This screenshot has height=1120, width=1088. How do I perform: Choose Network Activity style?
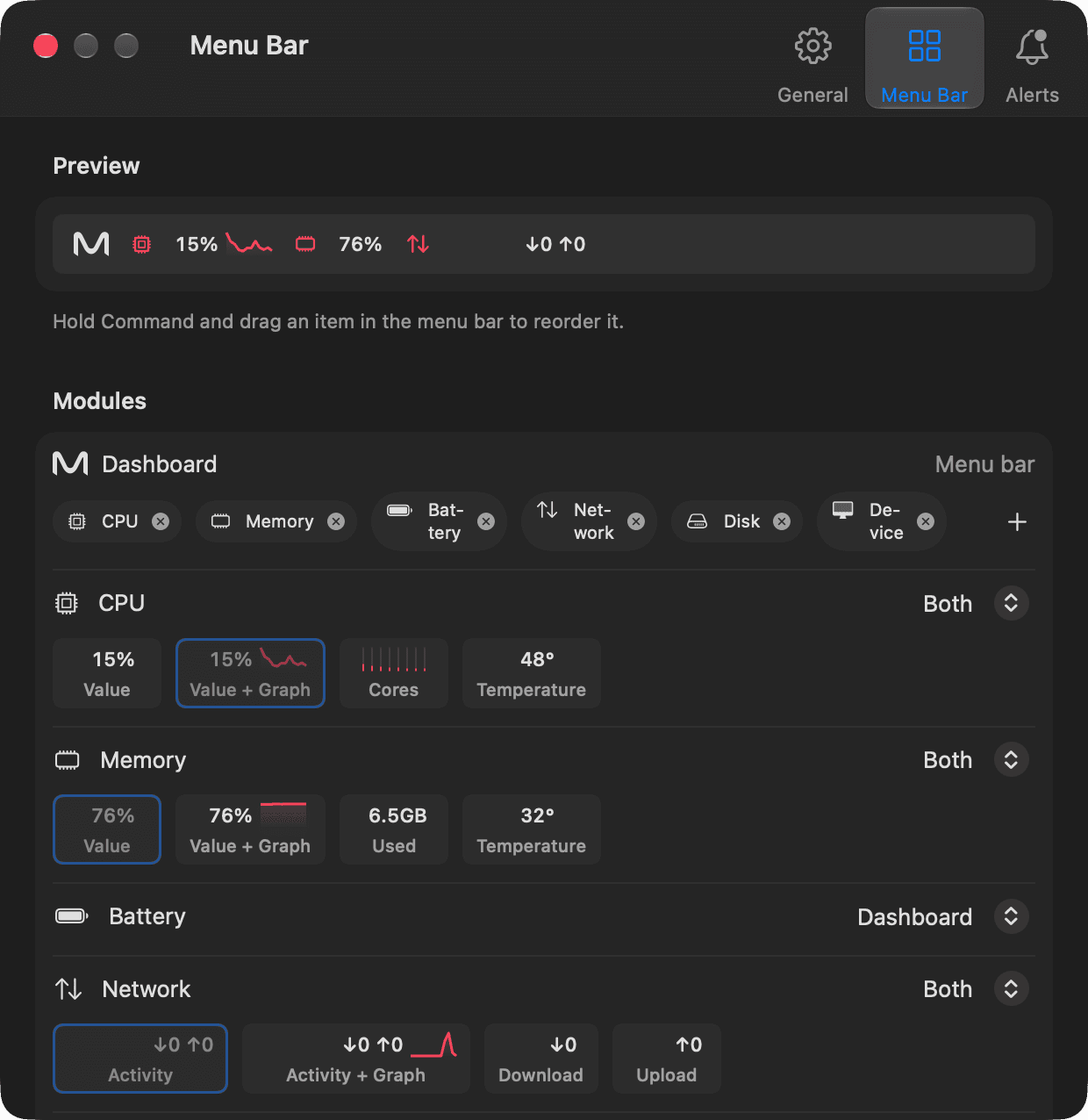click(140, 1059)
